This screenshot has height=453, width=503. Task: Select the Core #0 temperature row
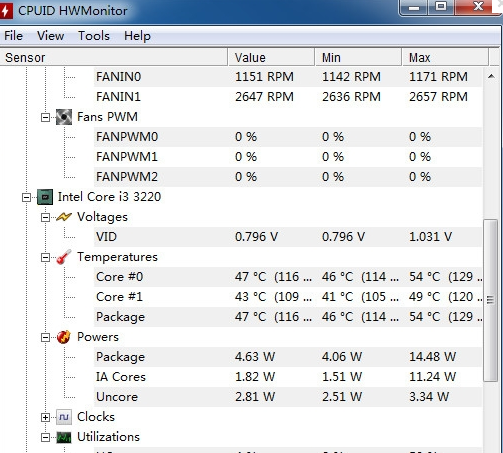click(x=288, y=277)
